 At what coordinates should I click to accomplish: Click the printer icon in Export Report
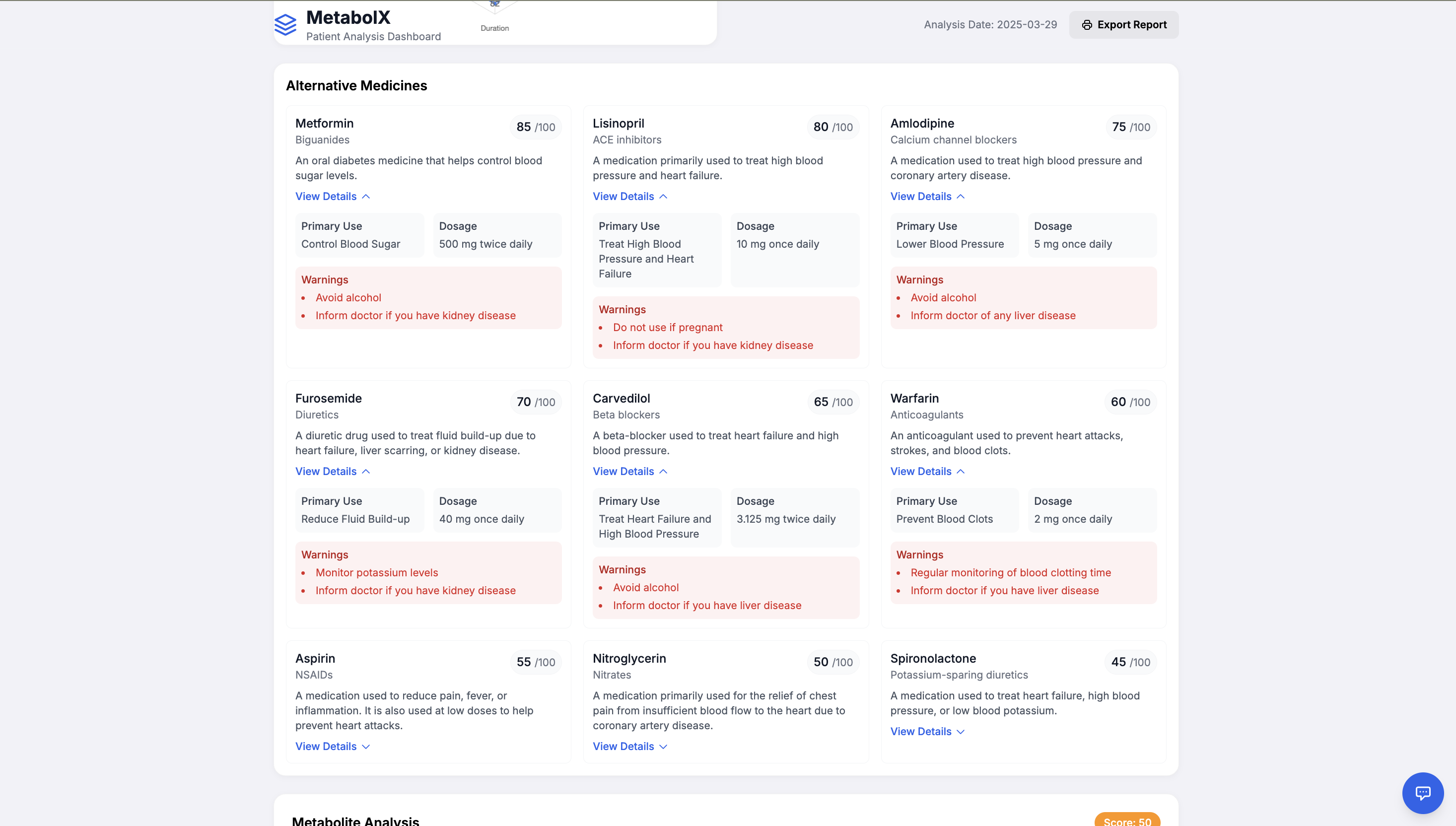pos(1086,25)
